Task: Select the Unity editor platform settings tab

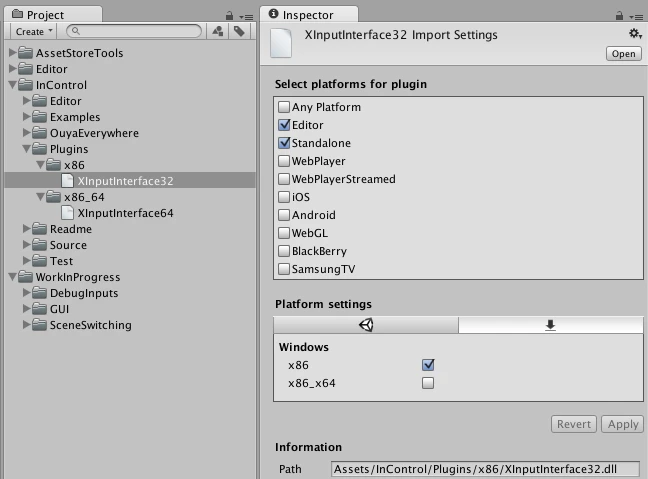Action: (366, 325)
